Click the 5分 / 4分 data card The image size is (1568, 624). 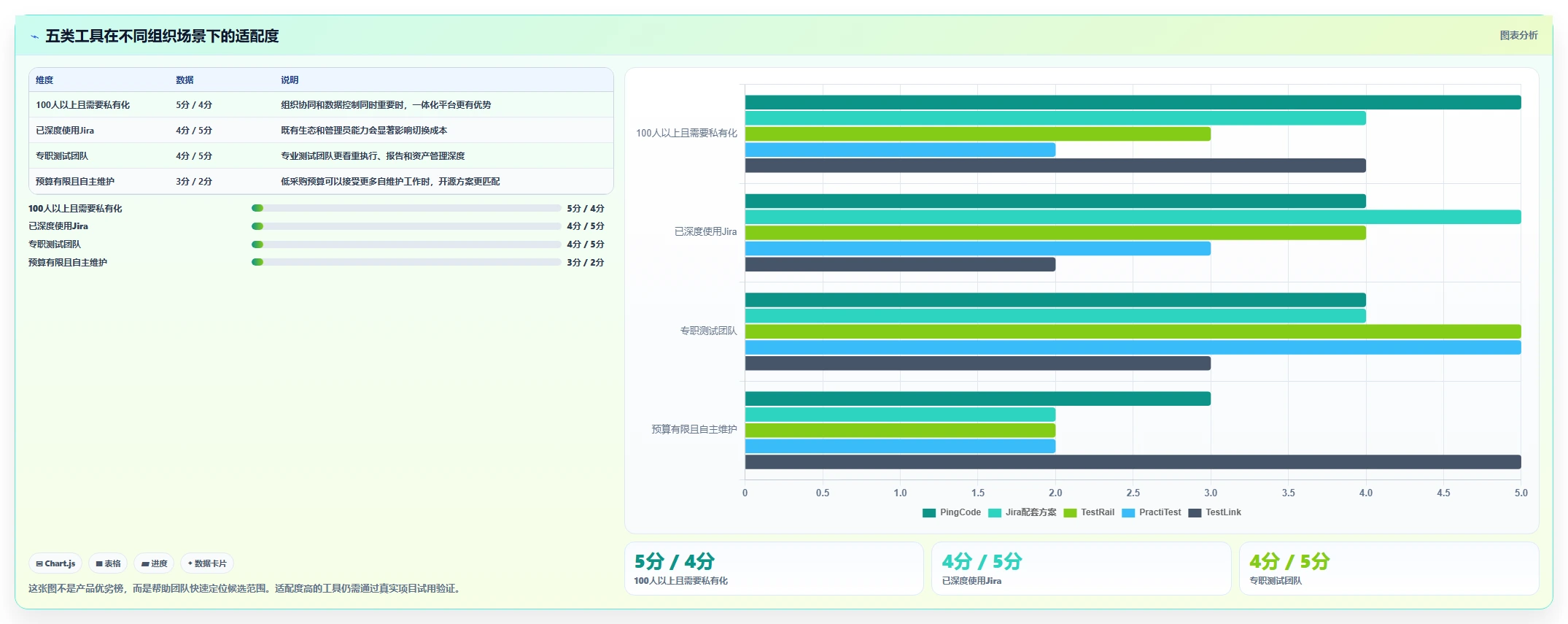click(774, 569)
